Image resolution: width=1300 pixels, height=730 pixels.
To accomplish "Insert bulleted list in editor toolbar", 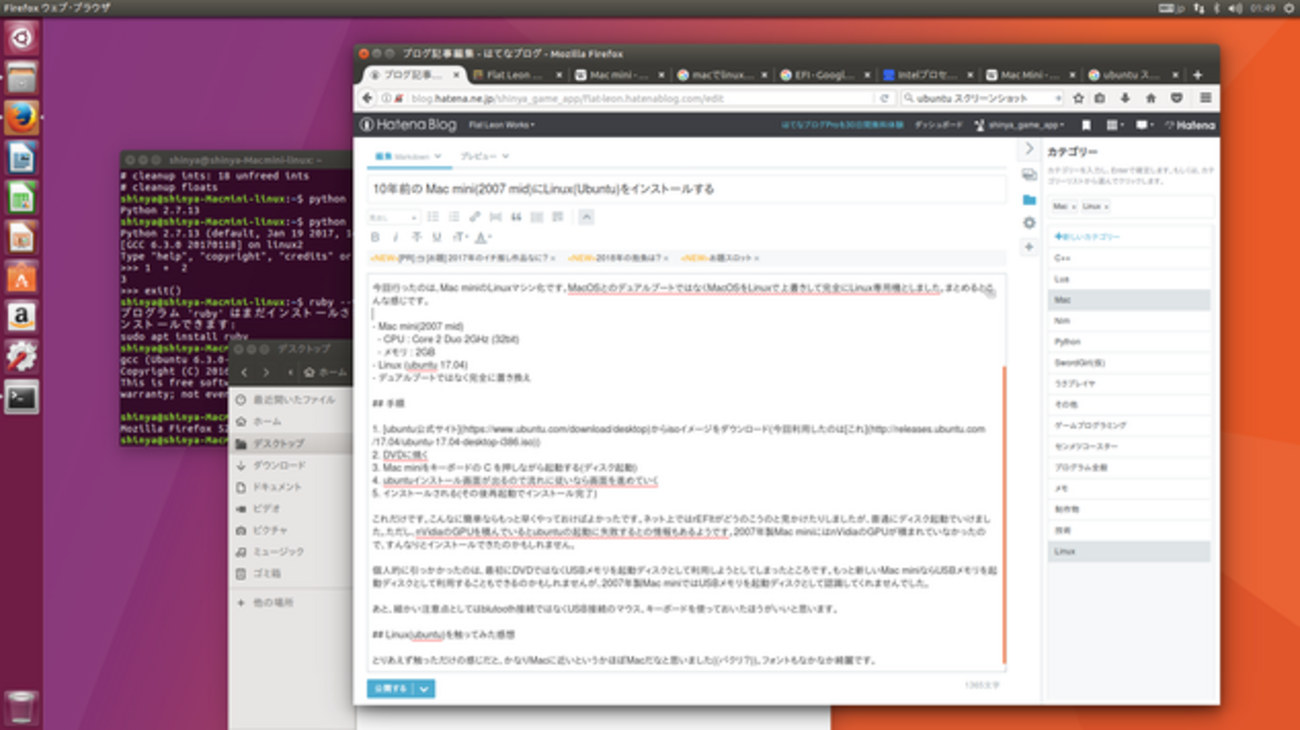I will [433, 217].
